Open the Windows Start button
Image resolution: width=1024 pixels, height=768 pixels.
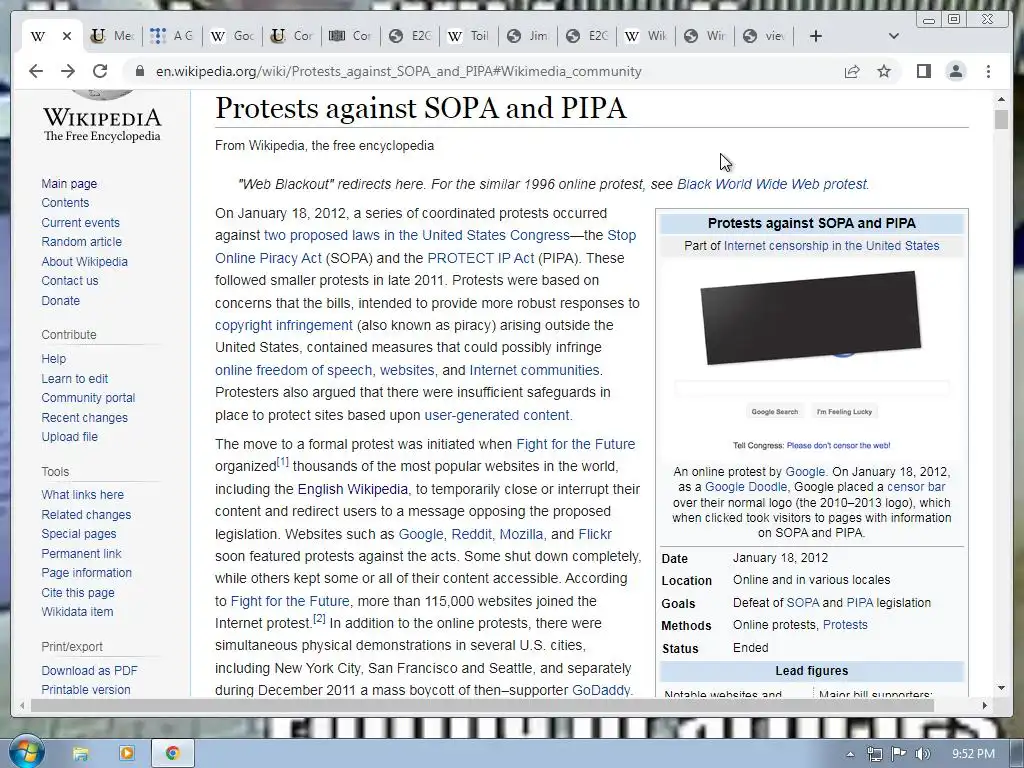point(27,752)
